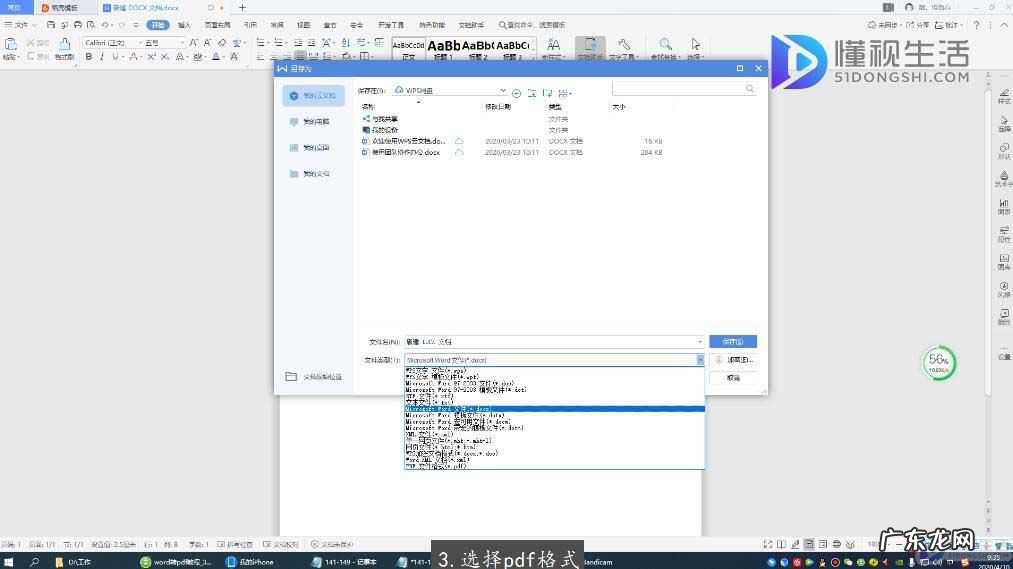1013x569 pixels.
Task: Choose single web page (*.mht) option
Action: 554,441
